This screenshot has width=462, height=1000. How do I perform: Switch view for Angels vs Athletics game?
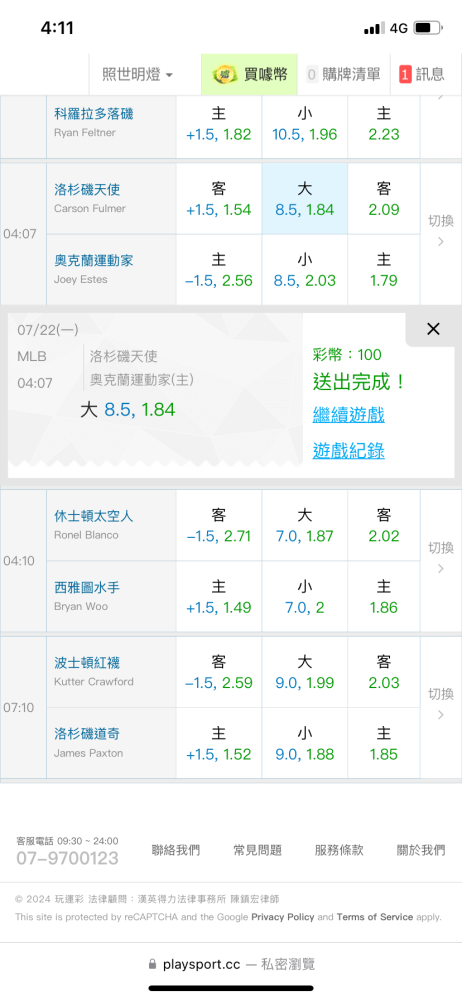[440, 231]
